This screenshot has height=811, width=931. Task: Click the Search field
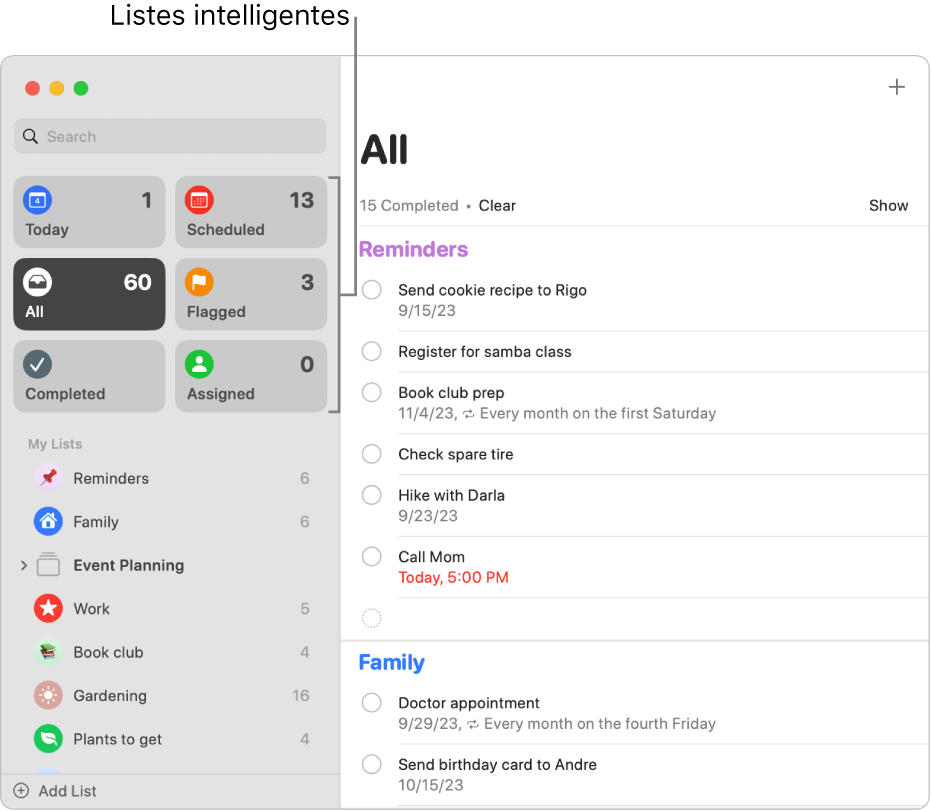click(170, 137)
